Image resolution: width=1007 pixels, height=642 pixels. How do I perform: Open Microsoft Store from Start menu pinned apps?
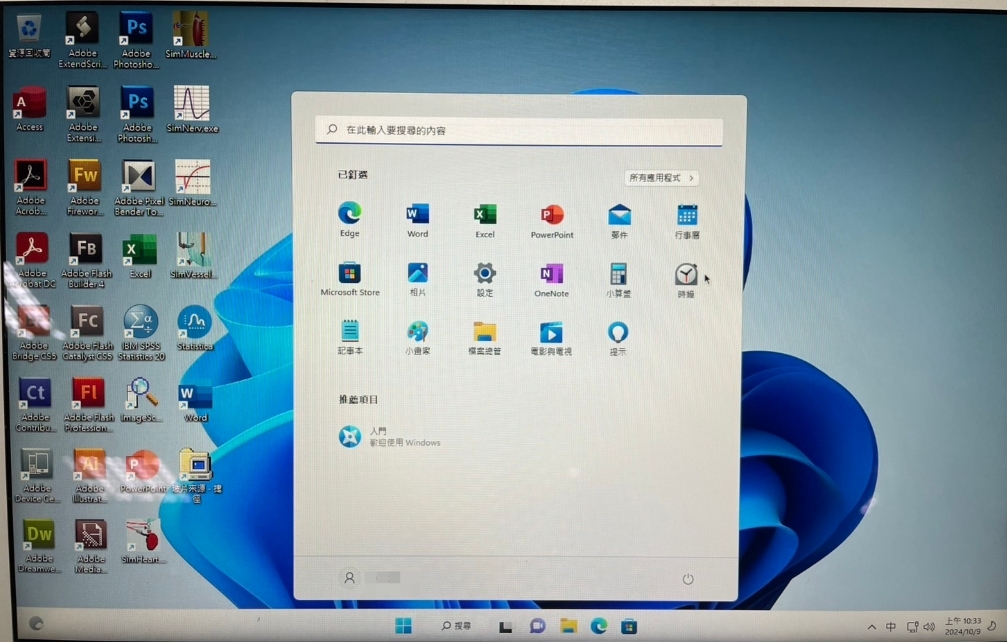[349, 278]
